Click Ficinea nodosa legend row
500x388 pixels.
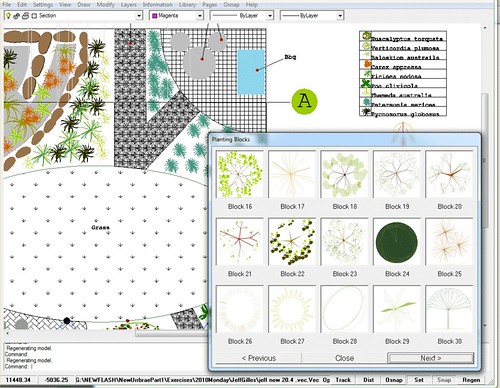click(x=403, y=74)
